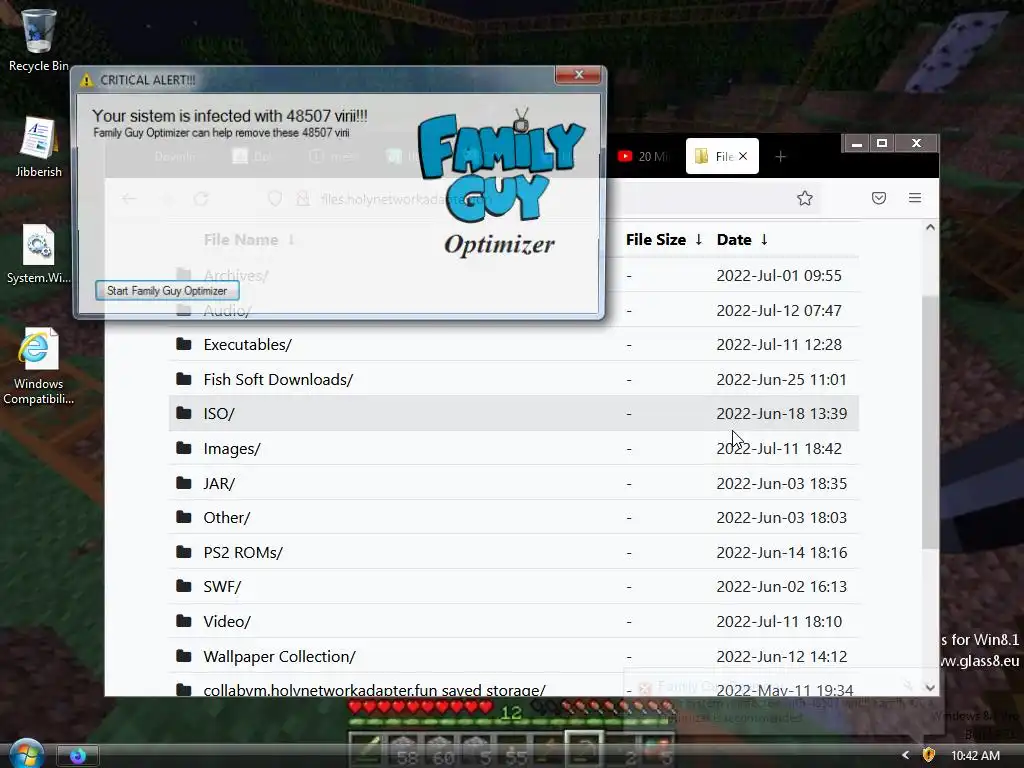Open the Recycle Bin desktop icon
The height and width of the screenshot is (768, 1024).
click(39, 40)
